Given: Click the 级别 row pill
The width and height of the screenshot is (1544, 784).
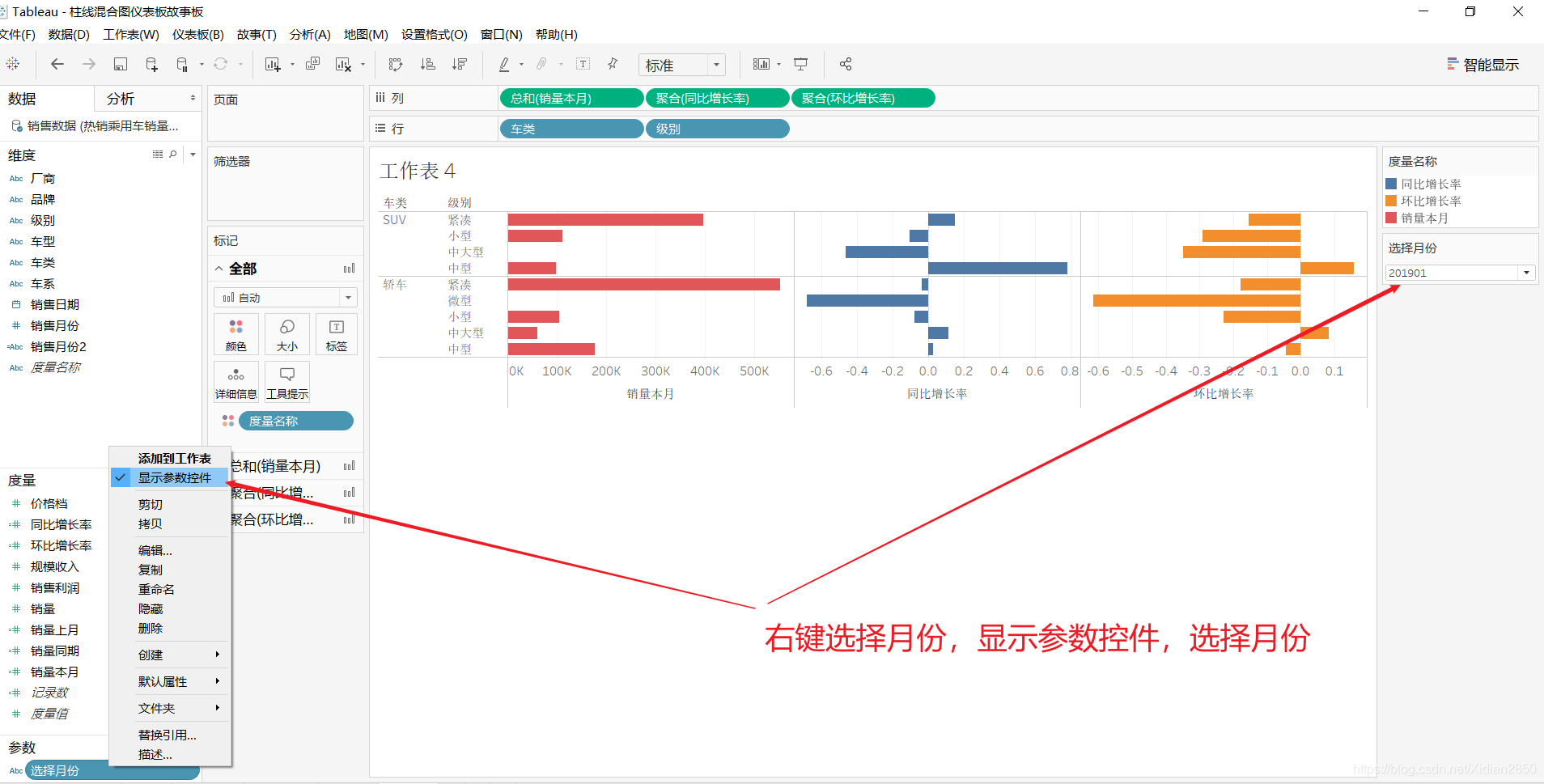Looking at the screenshot, I should pos(717,129).
